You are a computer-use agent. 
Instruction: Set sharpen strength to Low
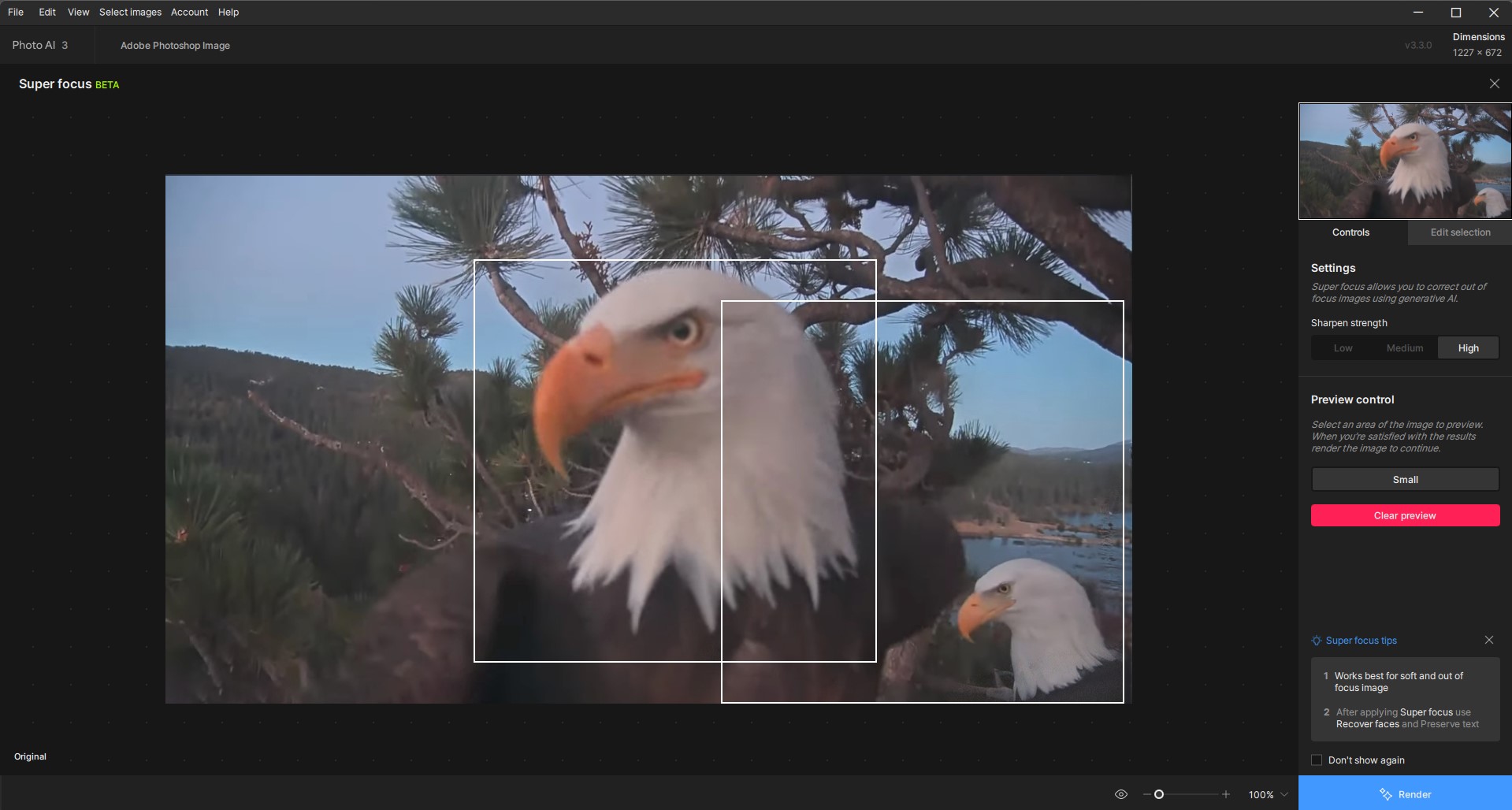[1343, 348]
